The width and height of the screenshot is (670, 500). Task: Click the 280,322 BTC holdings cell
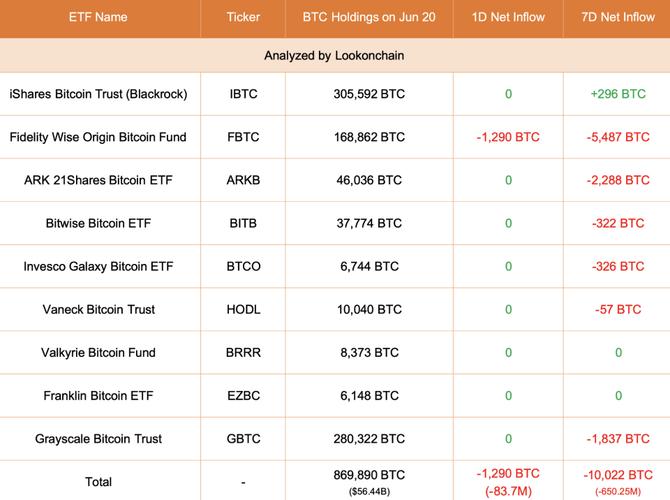coord(369,438)
